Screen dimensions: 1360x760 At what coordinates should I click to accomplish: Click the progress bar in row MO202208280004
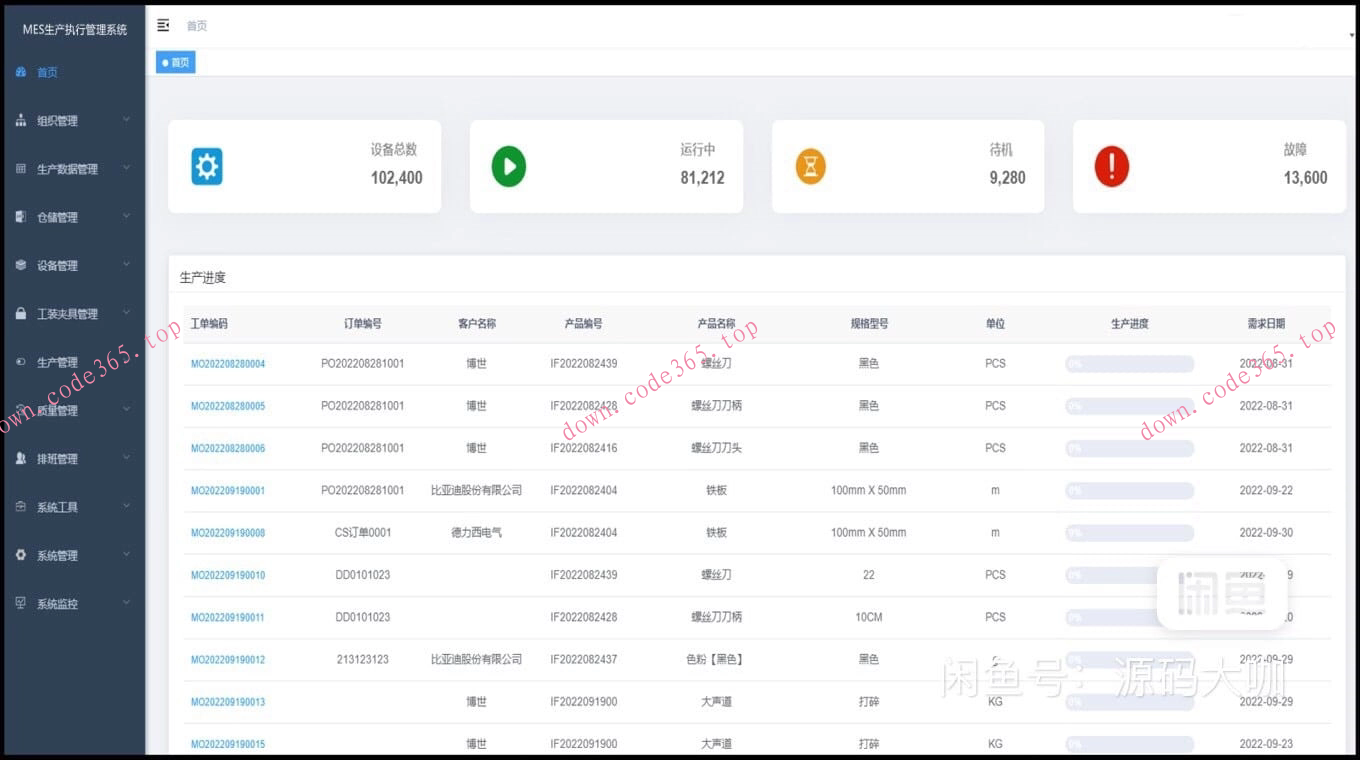(1129, 364)
